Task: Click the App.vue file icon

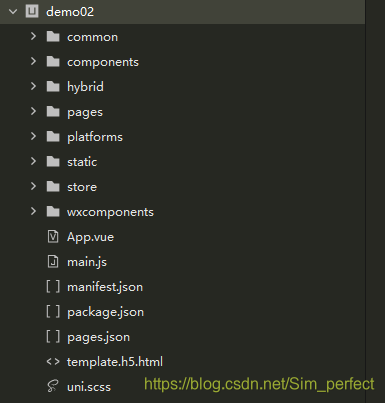Action: point(53,237)
